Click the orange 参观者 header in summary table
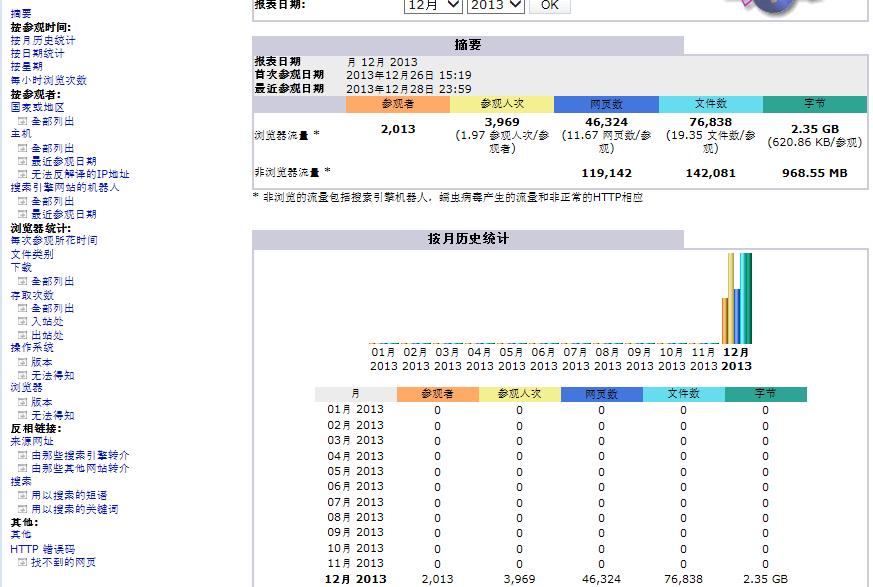This screenshot has width=873, height=587. (398, 104)
